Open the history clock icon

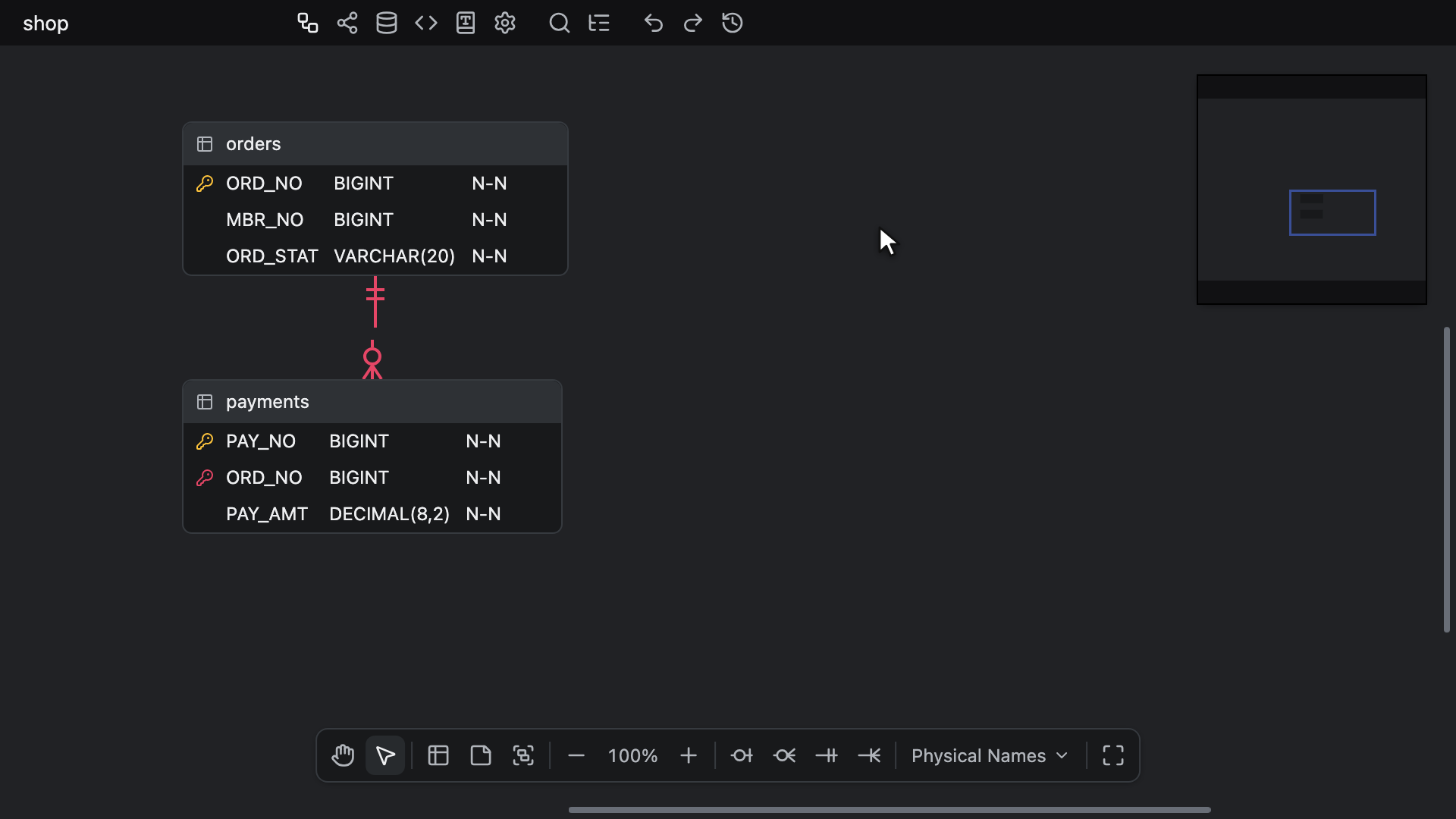pyautogui.click(x=733, y=23)
